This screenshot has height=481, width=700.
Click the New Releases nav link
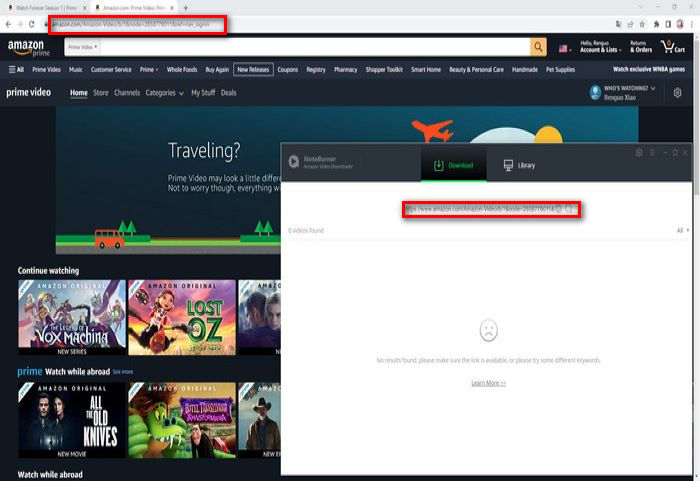(253, 69)
